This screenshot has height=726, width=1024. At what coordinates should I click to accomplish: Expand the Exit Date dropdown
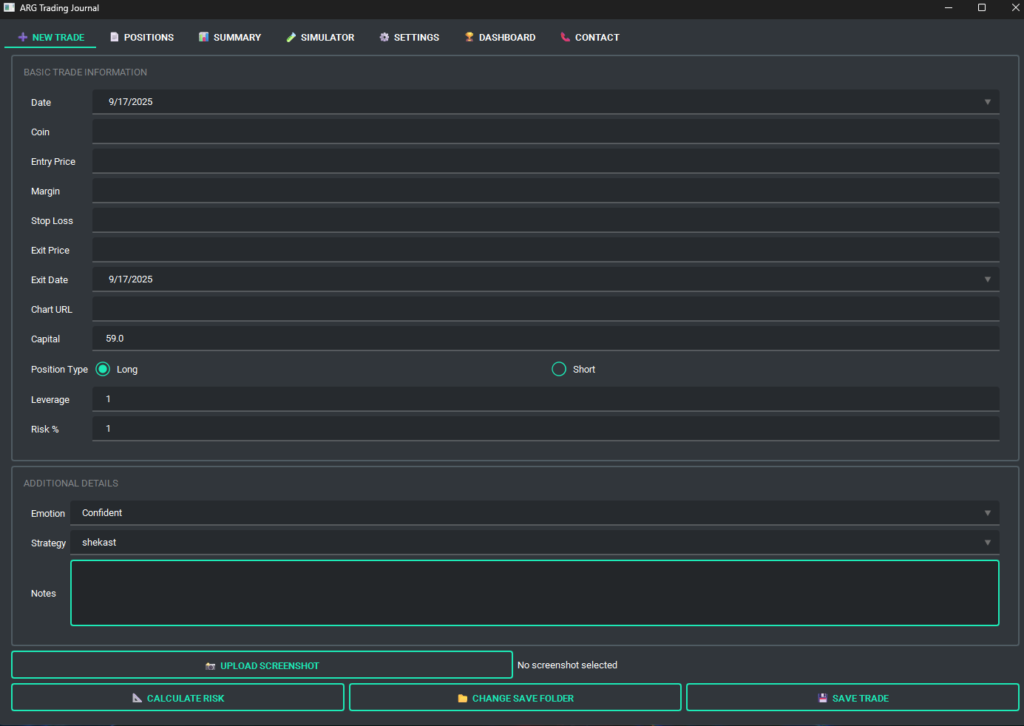click(x=987, y=280)
